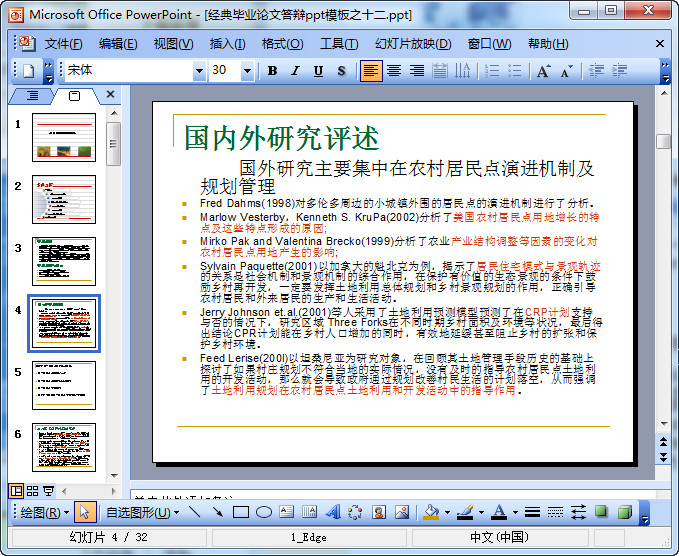Open the Line Style options

tap(532, 512)
